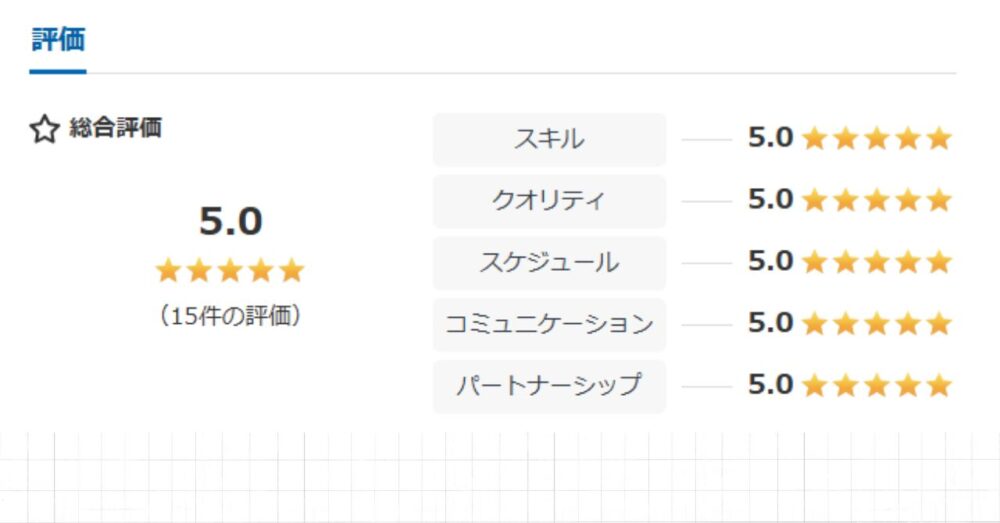Click the first star in the スキル row
Image resolution: width=1000 pixels, height=523 pixels.
(x=814, y=138)
